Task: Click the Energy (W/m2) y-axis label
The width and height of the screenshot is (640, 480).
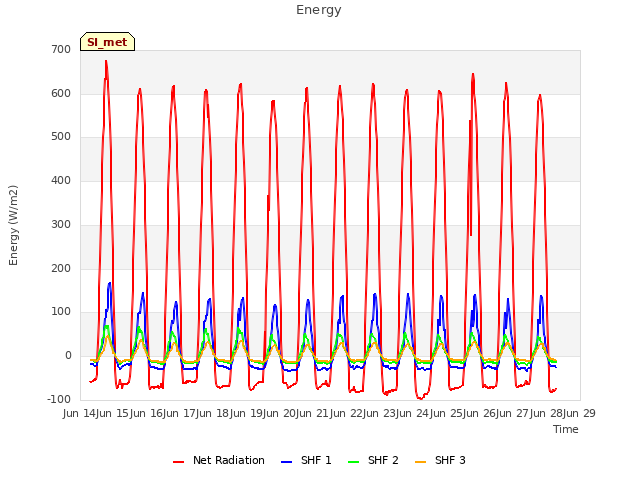Action: pos(13,225)
